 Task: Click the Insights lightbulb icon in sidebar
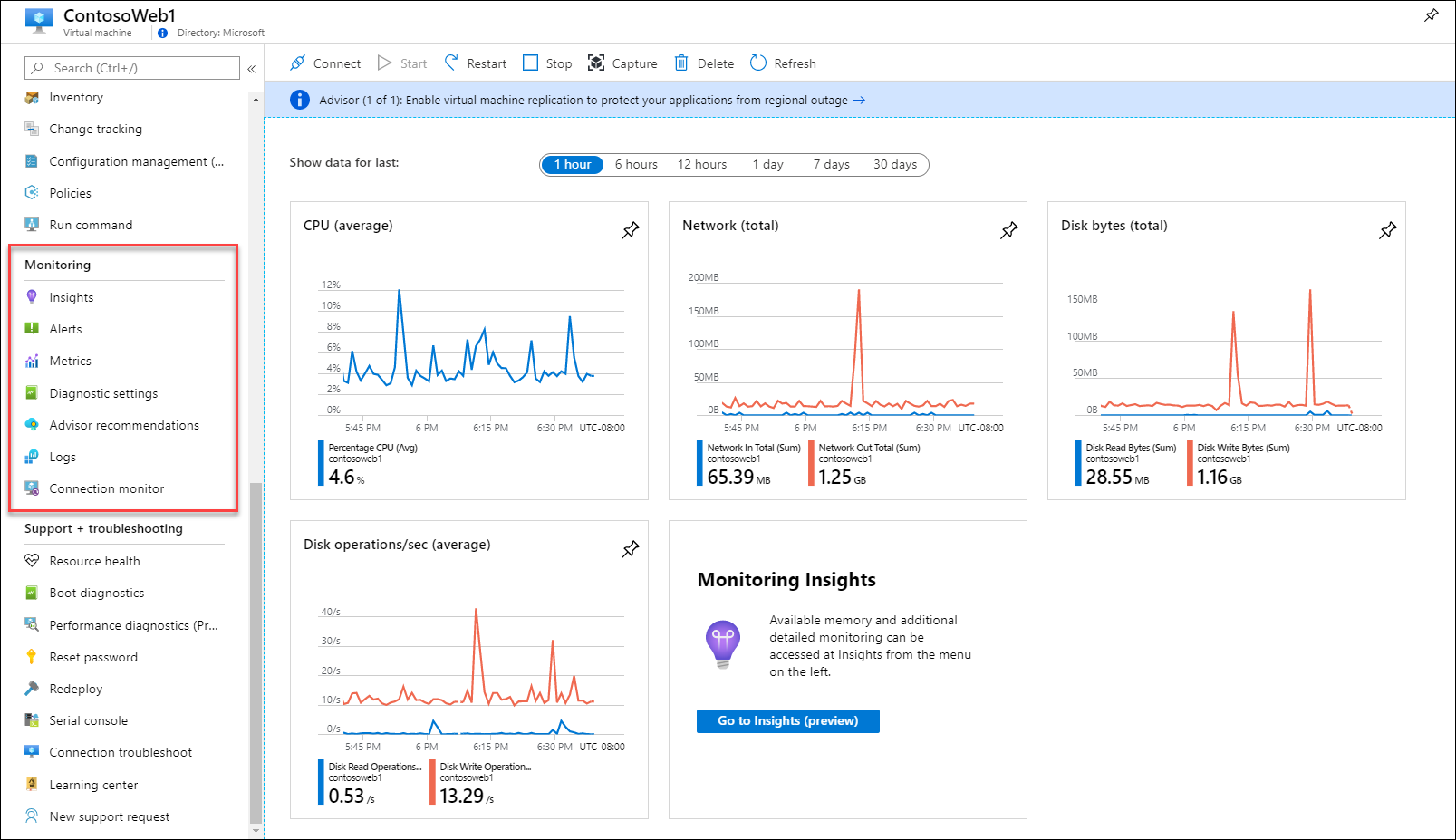pos(32,296)
